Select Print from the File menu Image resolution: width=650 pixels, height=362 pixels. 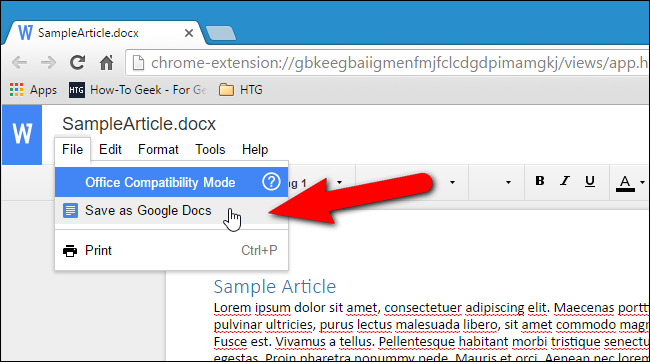(171, 250)
